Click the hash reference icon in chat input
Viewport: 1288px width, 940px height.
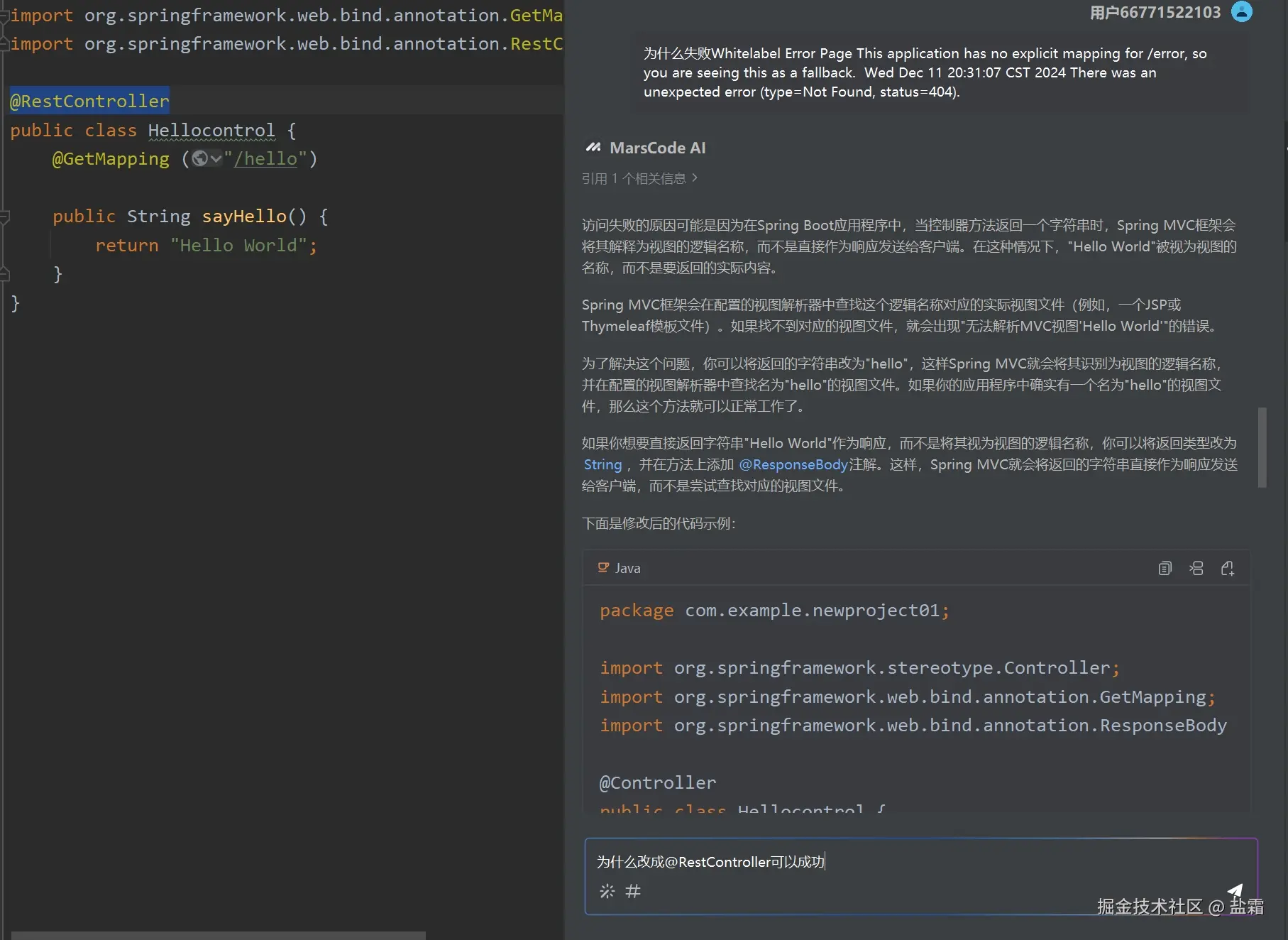(x=633, y=891)
